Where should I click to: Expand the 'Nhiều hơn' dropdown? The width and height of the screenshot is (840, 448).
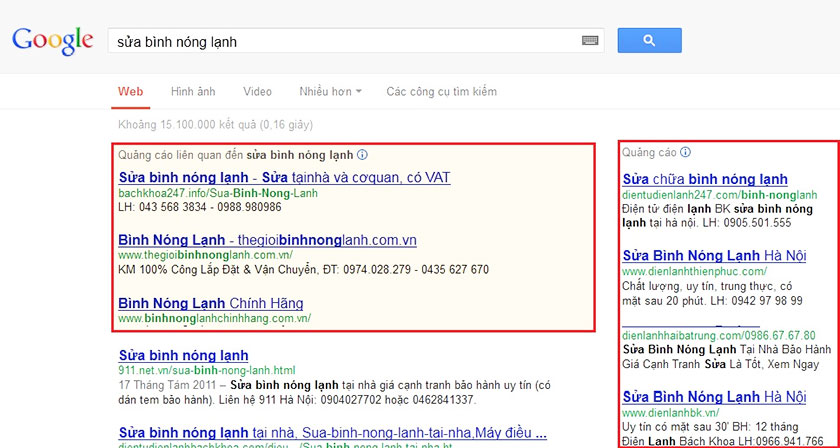coord(330,92)
